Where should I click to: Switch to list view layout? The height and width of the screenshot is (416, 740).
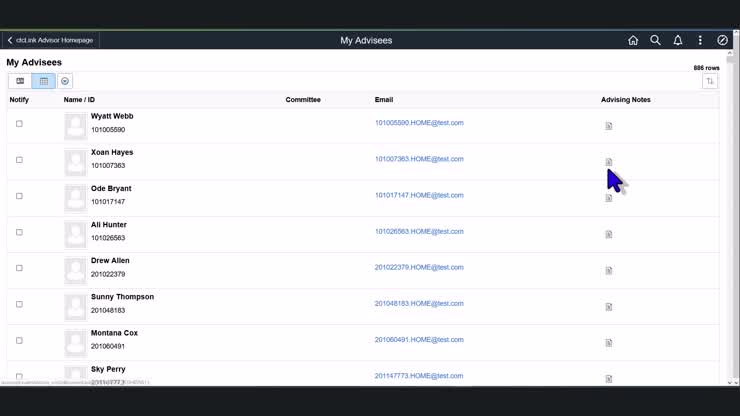pyautogui.click(x=20, y=81)
